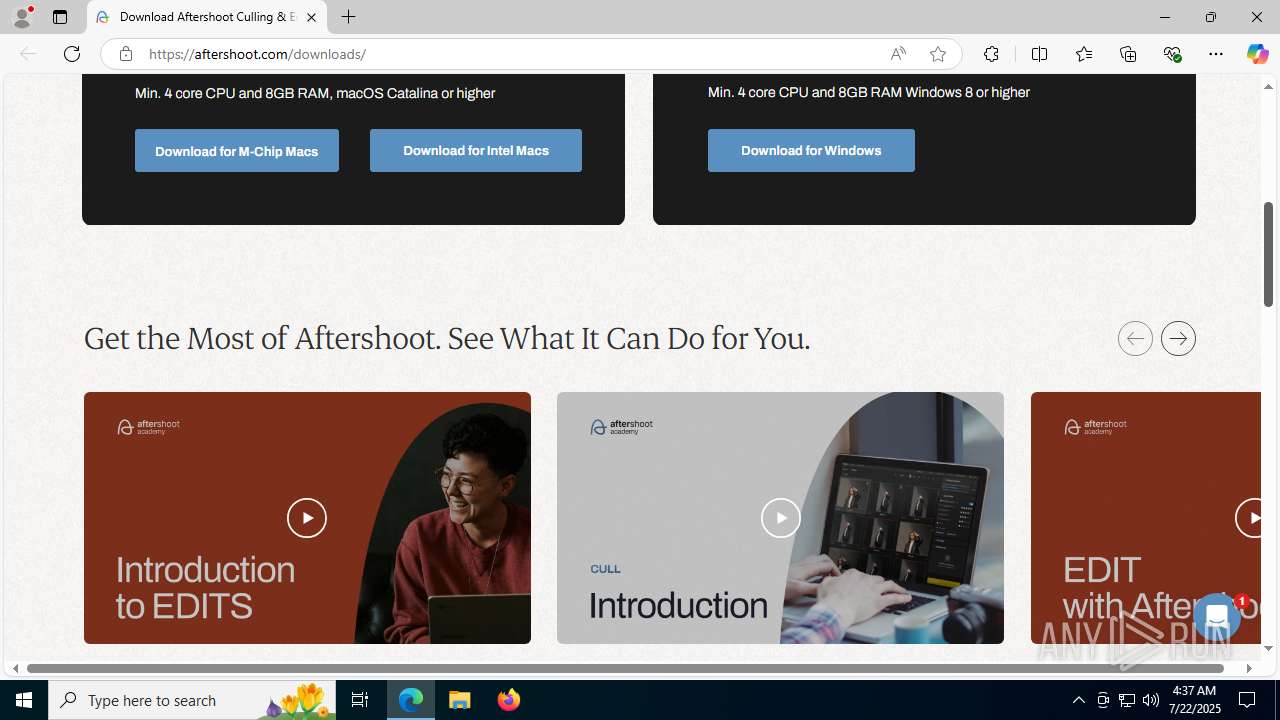Click the Split screen icon

click(1039, 54)
